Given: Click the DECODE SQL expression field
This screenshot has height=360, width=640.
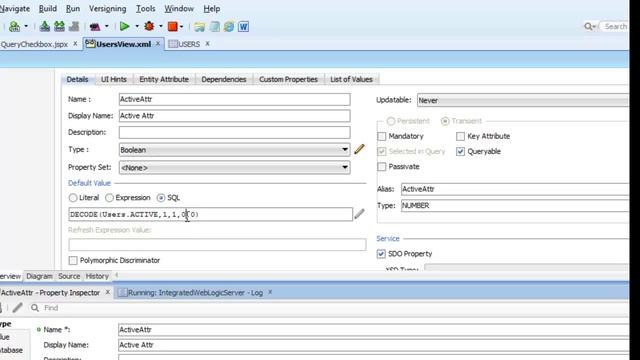Looking at the screenshot, I should (211, 214).
